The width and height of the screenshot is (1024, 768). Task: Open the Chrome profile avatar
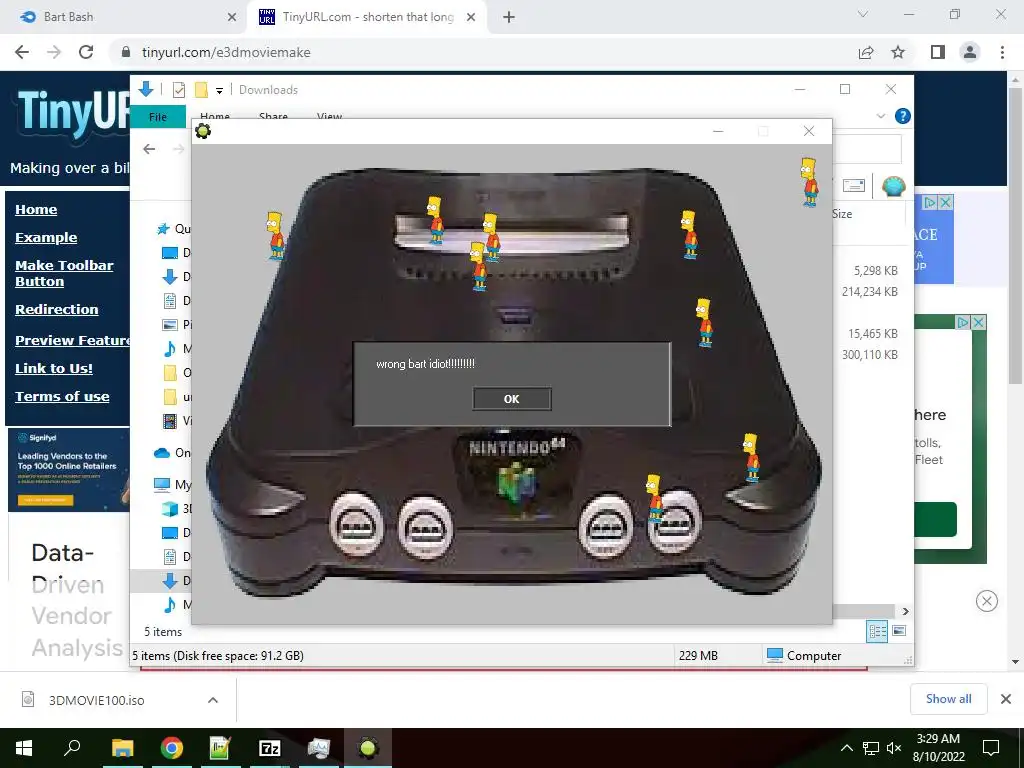click(970, 52)
